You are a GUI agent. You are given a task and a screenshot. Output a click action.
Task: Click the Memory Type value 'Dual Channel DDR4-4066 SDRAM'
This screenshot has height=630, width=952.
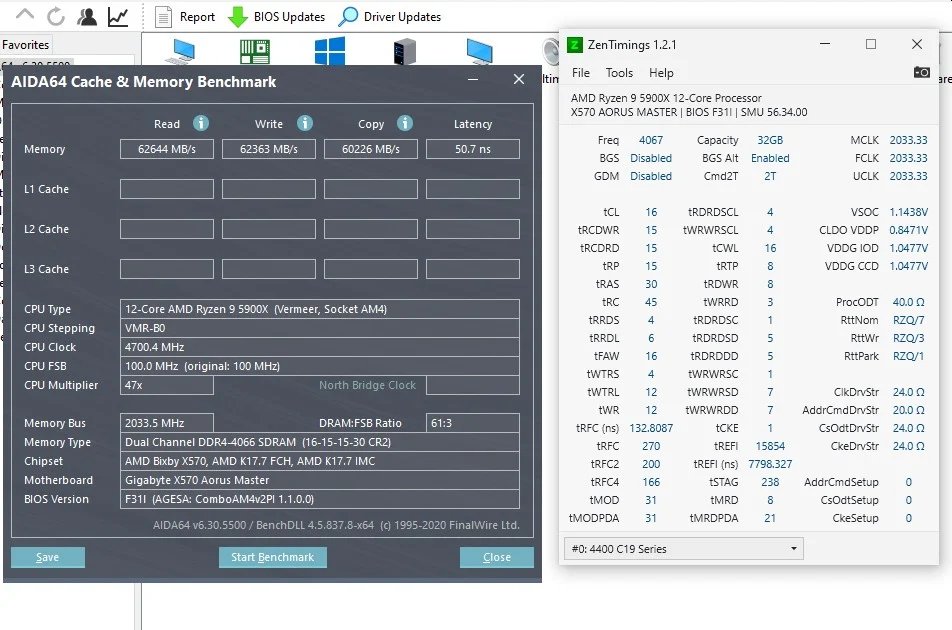click(x=320, y=442)
